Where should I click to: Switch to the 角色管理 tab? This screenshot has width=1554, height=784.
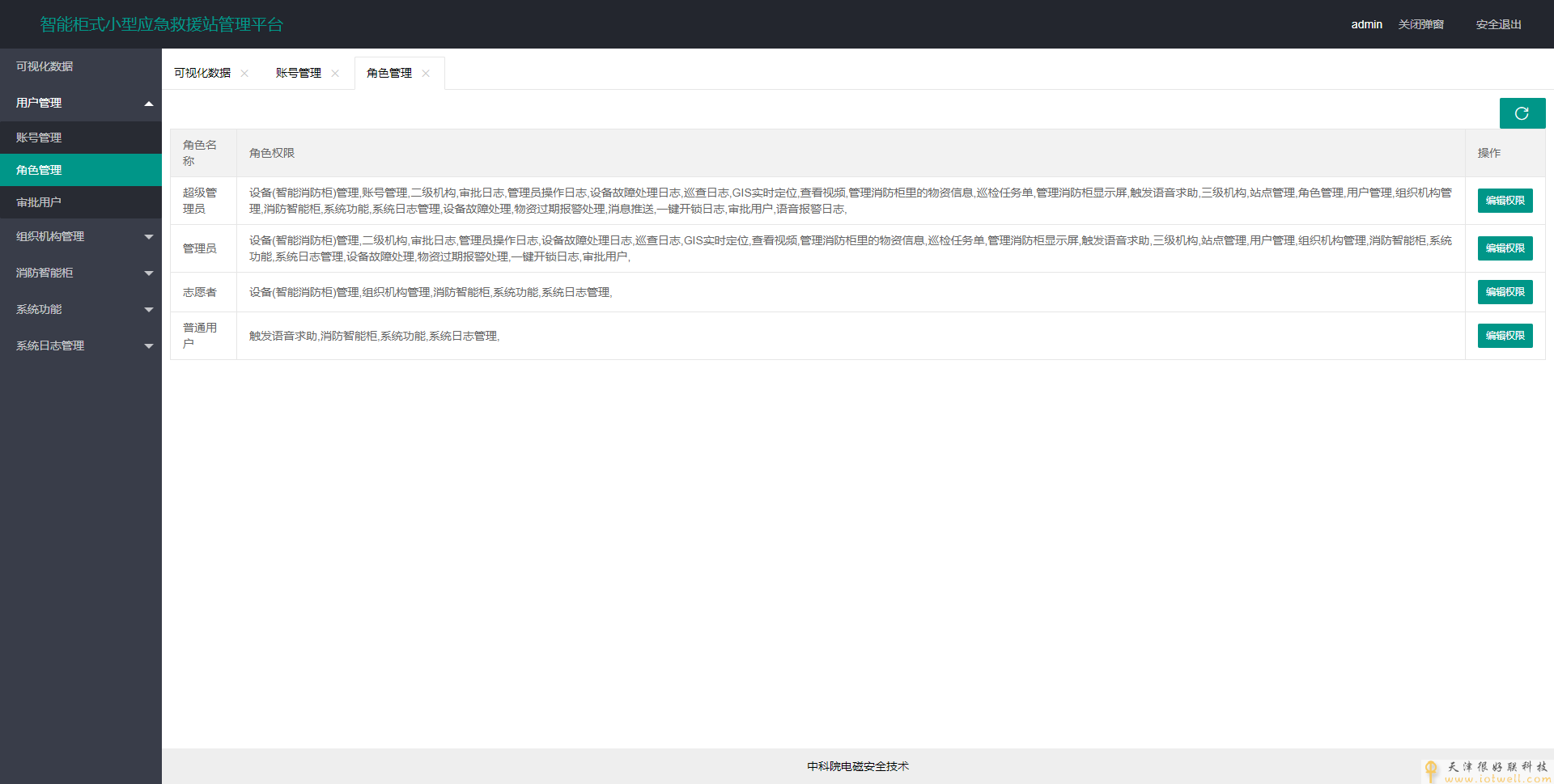[x=389, y=73]
